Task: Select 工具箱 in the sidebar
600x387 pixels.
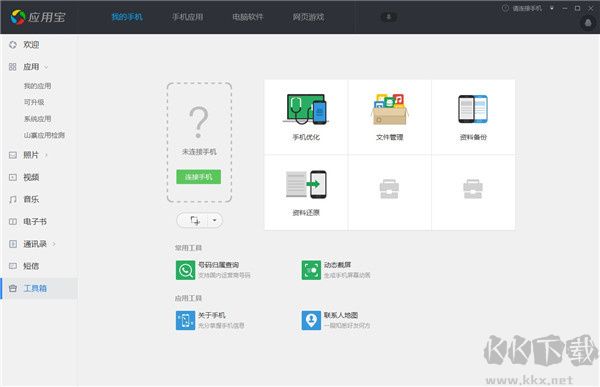Action: [39, 288]
